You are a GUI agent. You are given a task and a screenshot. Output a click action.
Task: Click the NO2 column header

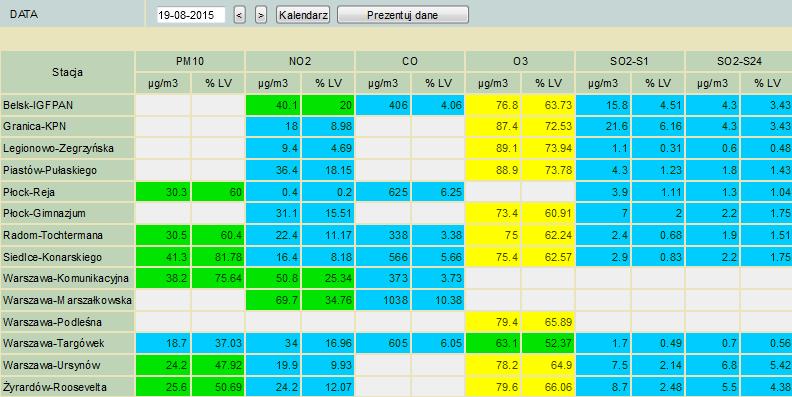(300, 61)
